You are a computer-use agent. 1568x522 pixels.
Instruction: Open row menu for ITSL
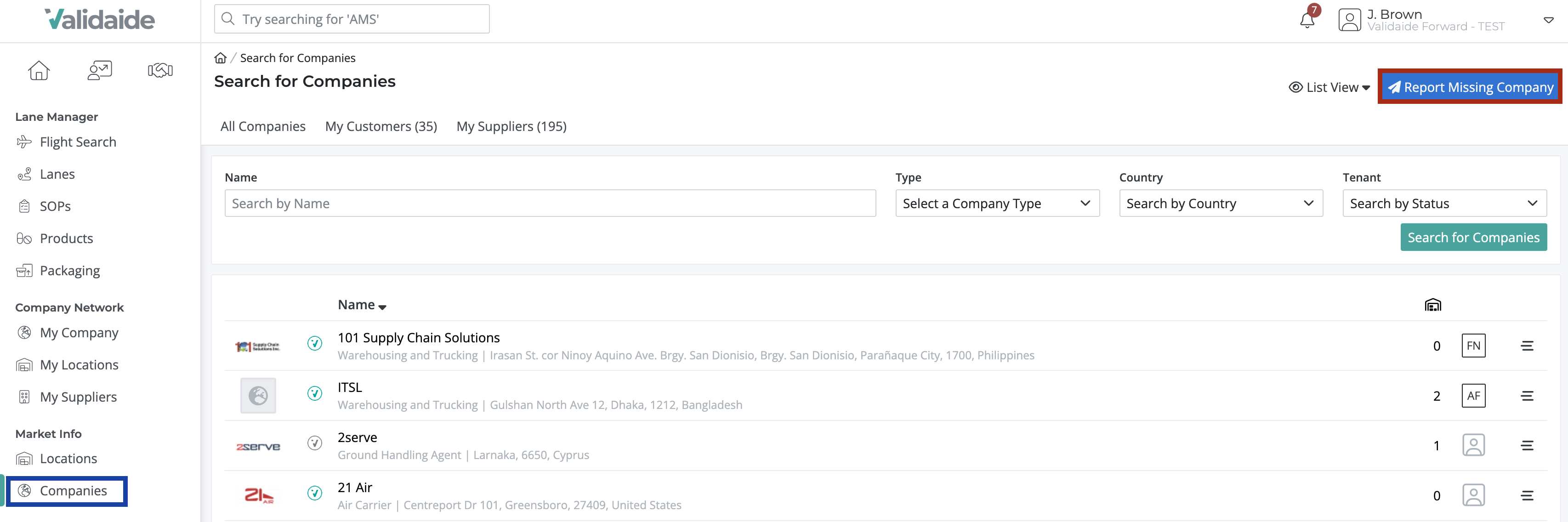[x=1527, y=396]
